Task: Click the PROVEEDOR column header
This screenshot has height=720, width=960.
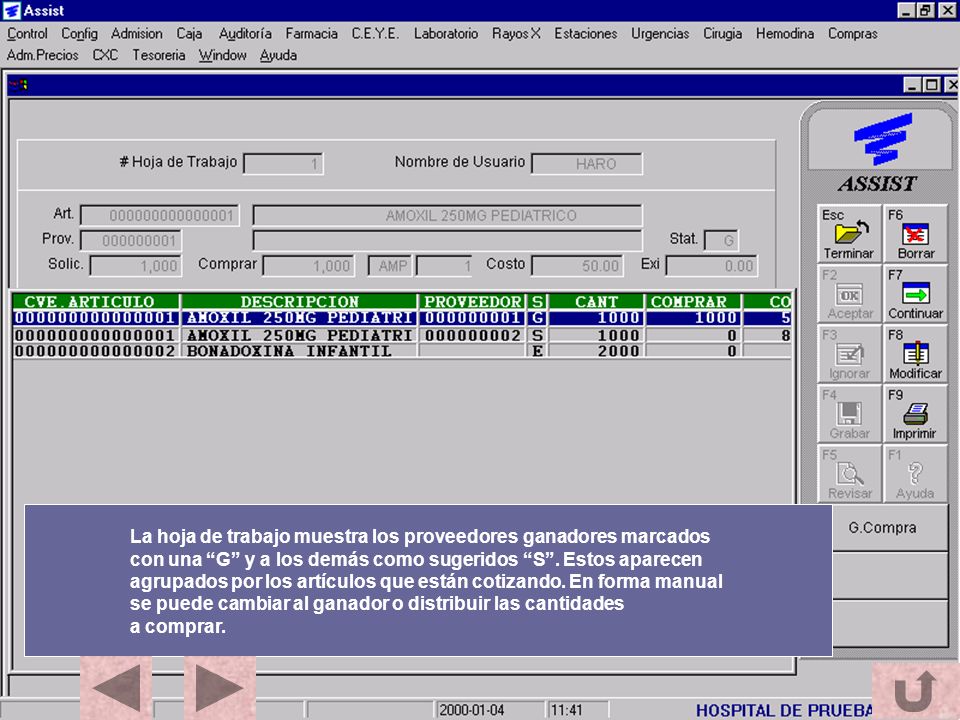Action: pyautogui.click(x=473, y=302)
